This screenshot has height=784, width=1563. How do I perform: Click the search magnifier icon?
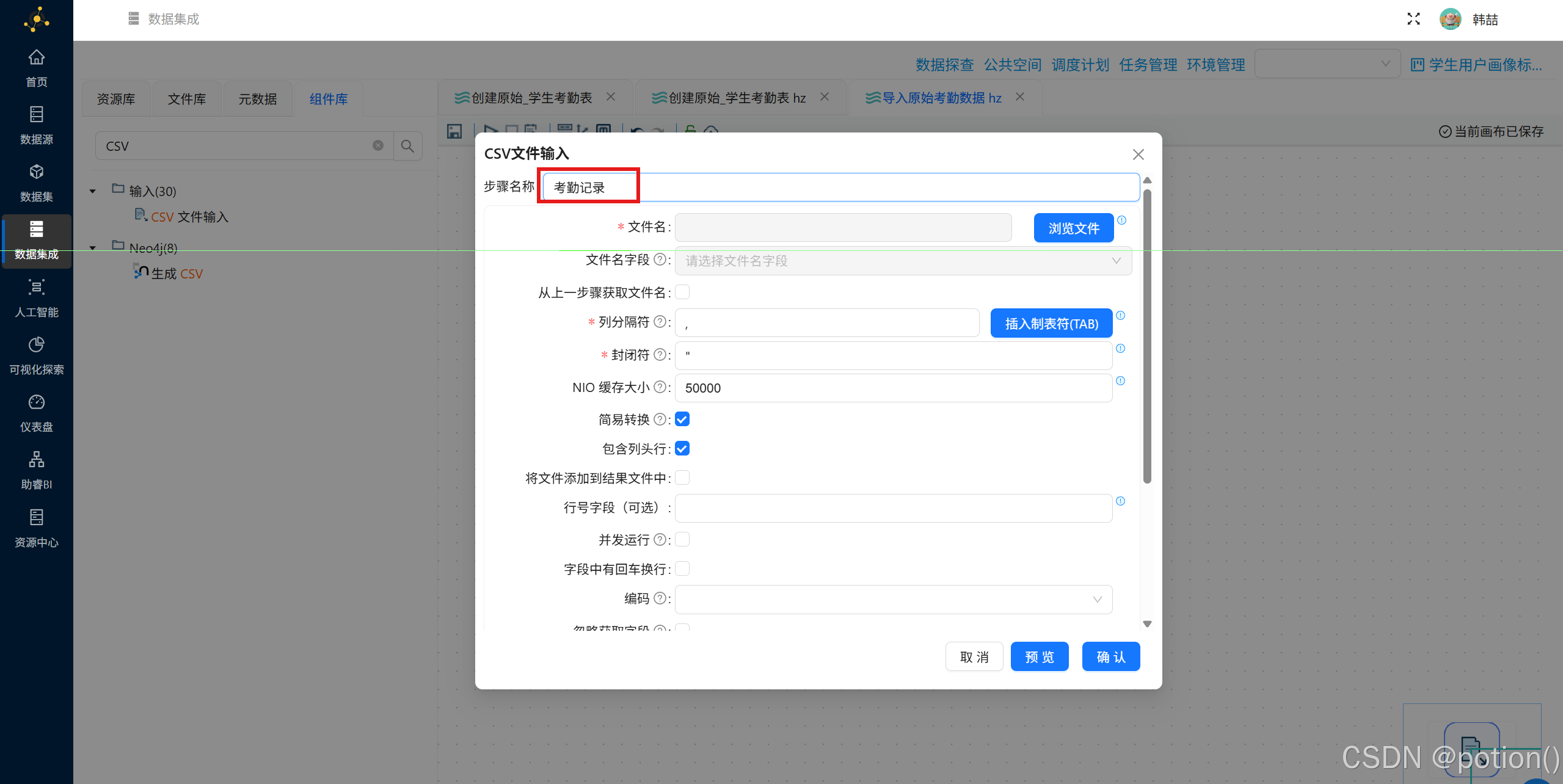(407, 146)
